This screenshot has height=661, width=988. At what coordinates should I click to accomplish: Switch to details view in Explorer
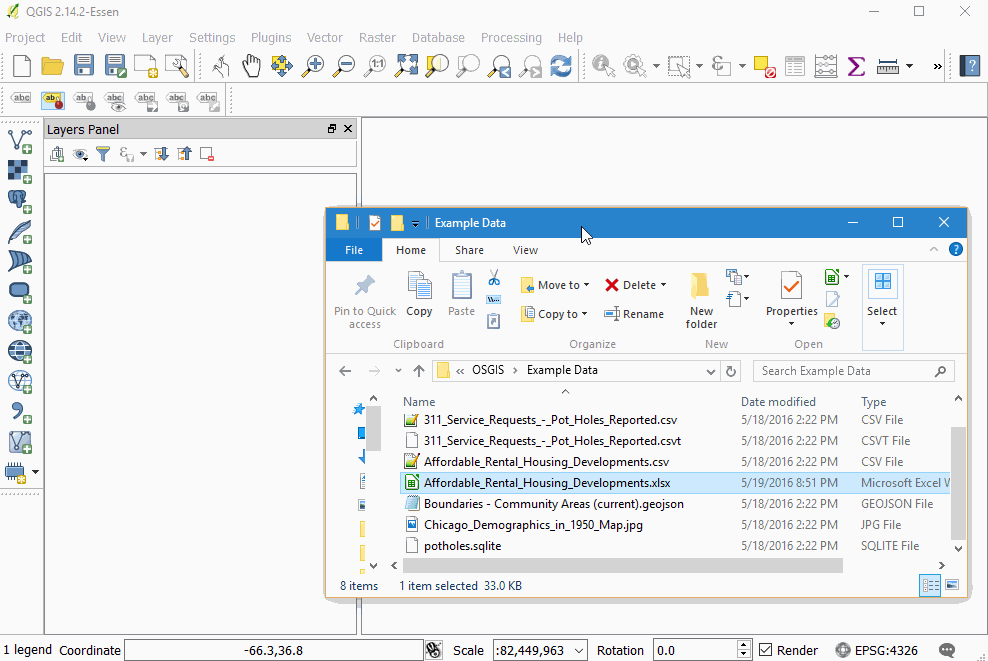[x=930, y=585]
